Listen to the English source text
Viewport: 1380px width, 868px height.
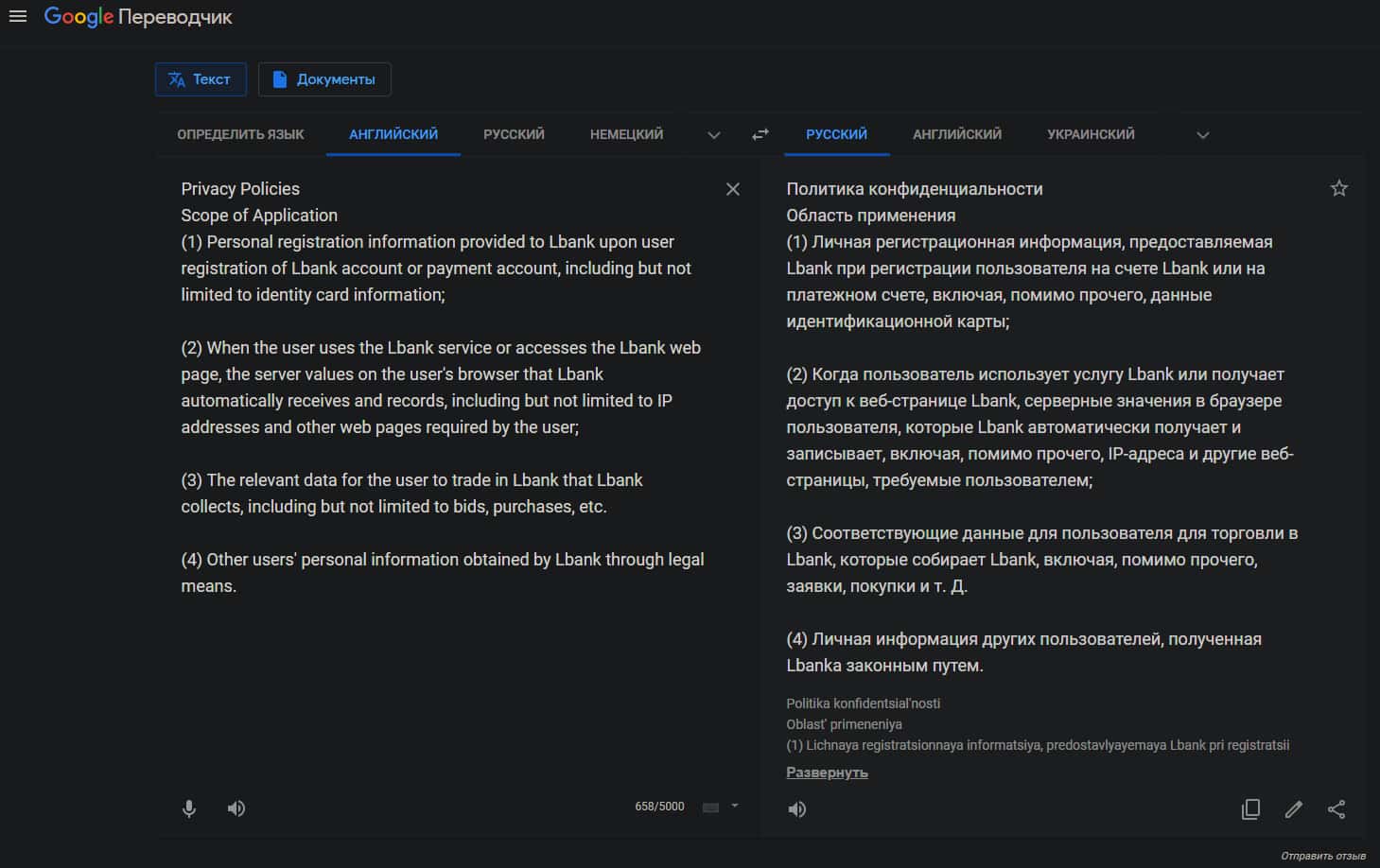click(x=236, y=808)
